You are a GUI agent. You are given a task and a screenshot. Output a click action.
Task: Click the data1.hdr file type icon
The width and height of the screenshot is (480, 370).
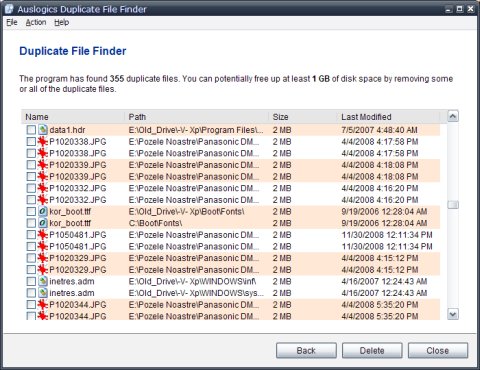(x=43, y=130)
